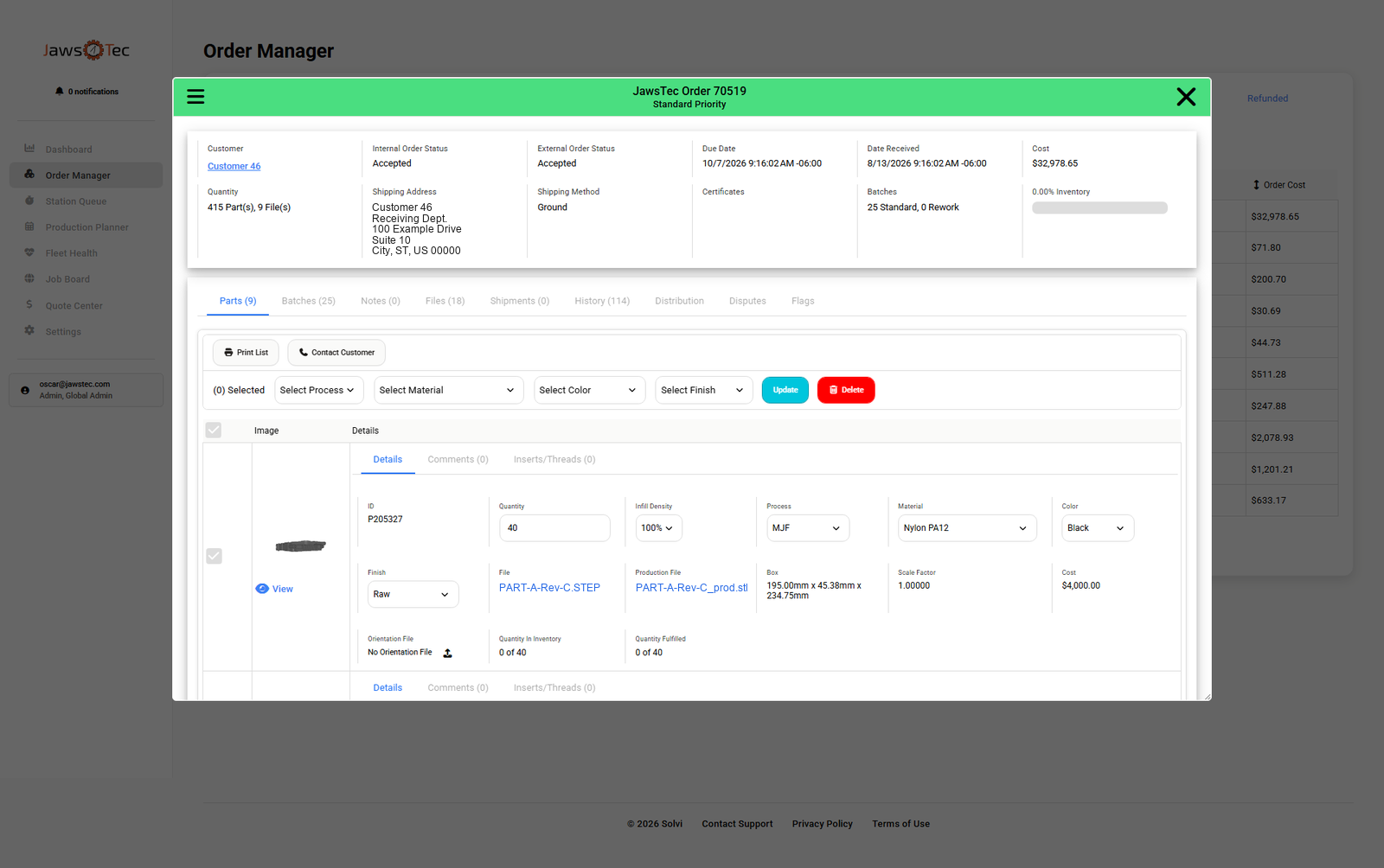Click the Quantity input field showing 40
The width and height of the screenshot is (1384, 868).
pos(554,528)
